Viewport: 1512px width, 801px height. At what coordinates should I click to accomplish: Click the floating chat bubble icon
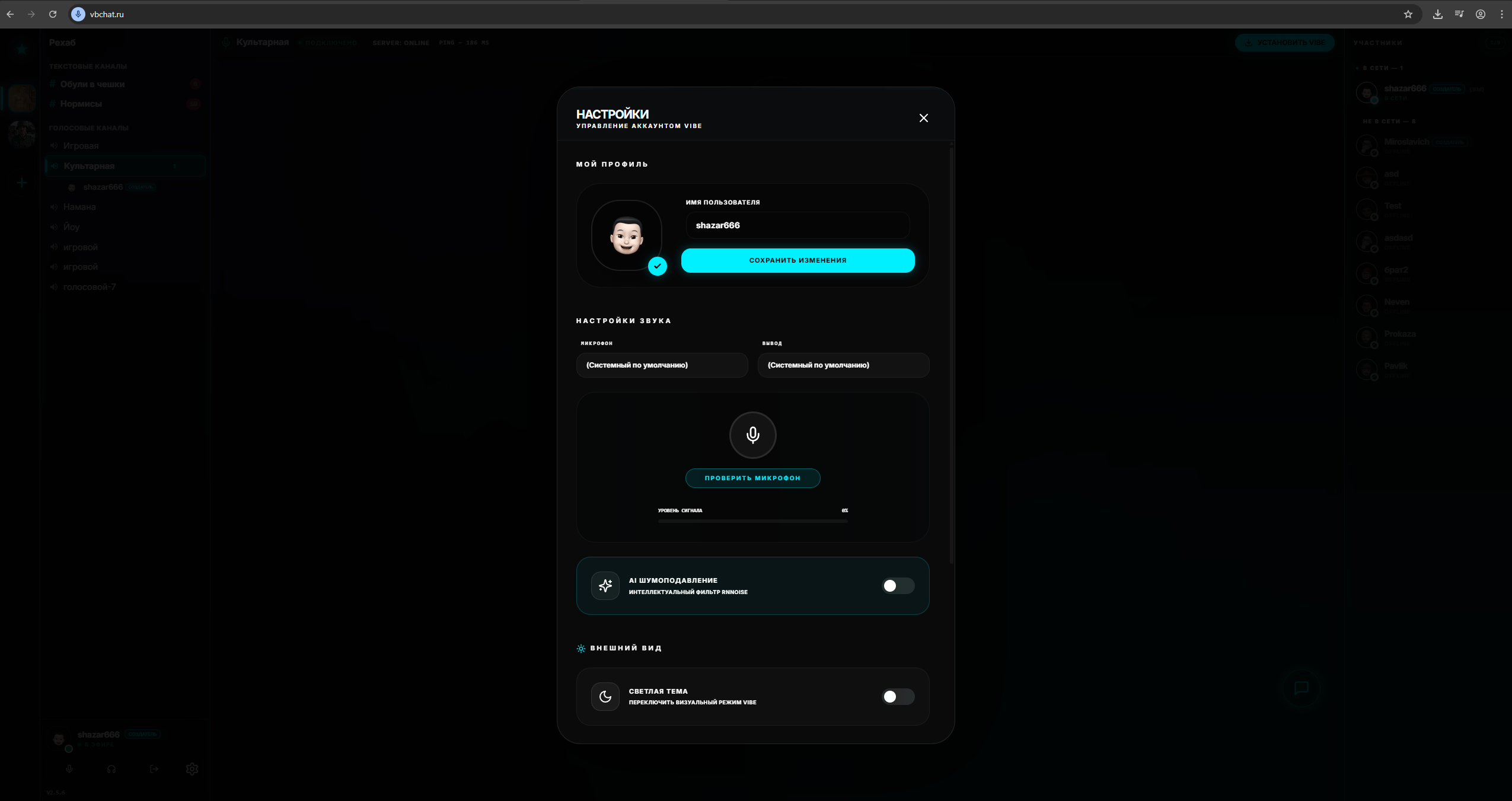coord(1301,688)
